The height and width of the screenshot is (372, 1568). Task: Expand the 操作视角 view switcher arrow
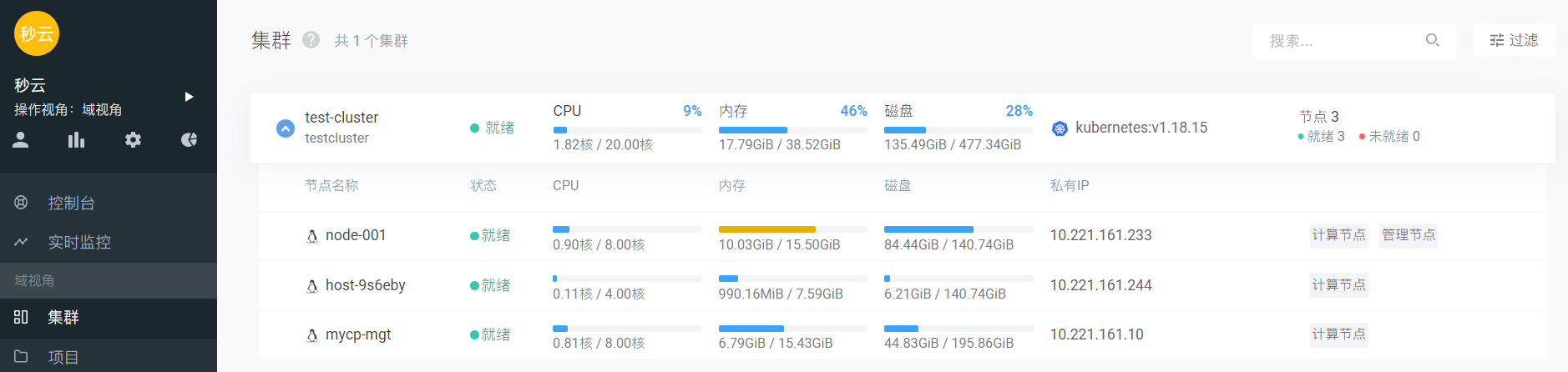point(190,97)
